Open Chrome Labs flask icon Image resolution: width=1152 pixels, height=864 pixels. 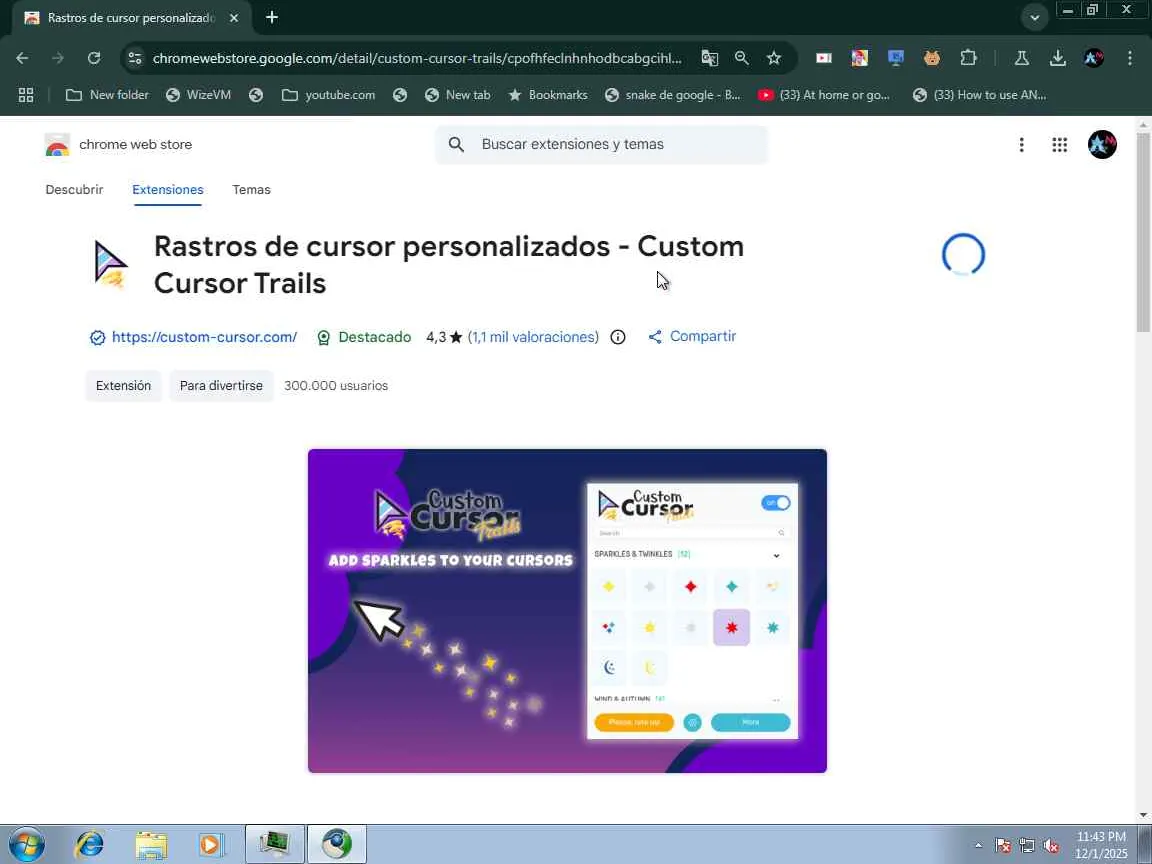tap(1021, 58)
